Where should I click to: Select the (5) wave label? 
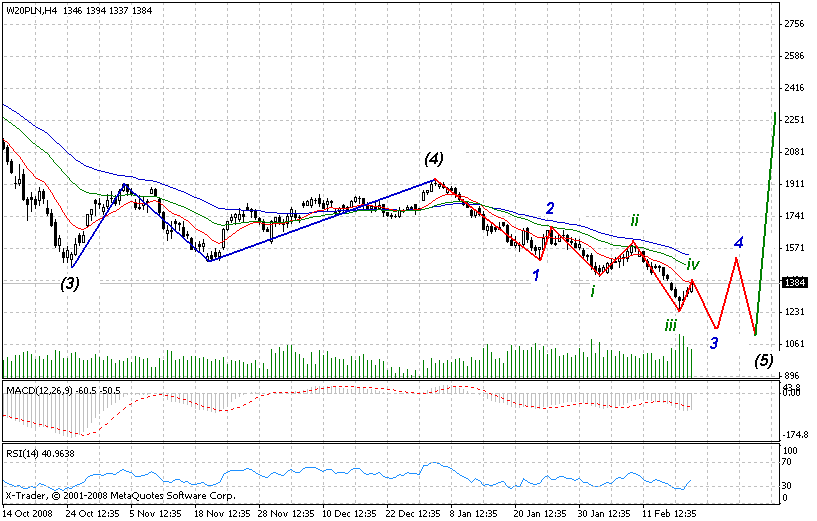tap(764, 360)
